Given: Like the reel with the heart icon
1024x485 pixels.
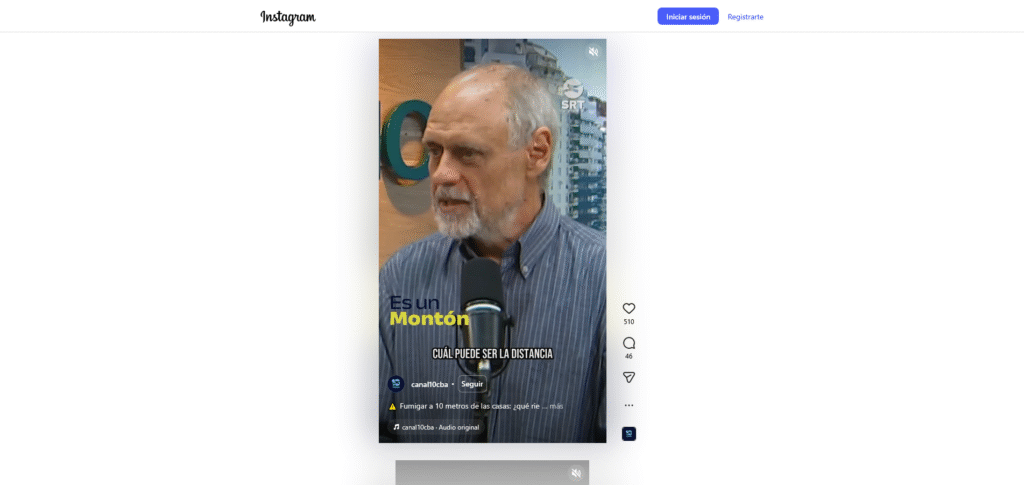Looking at the screenshot, I should point(629,308).
